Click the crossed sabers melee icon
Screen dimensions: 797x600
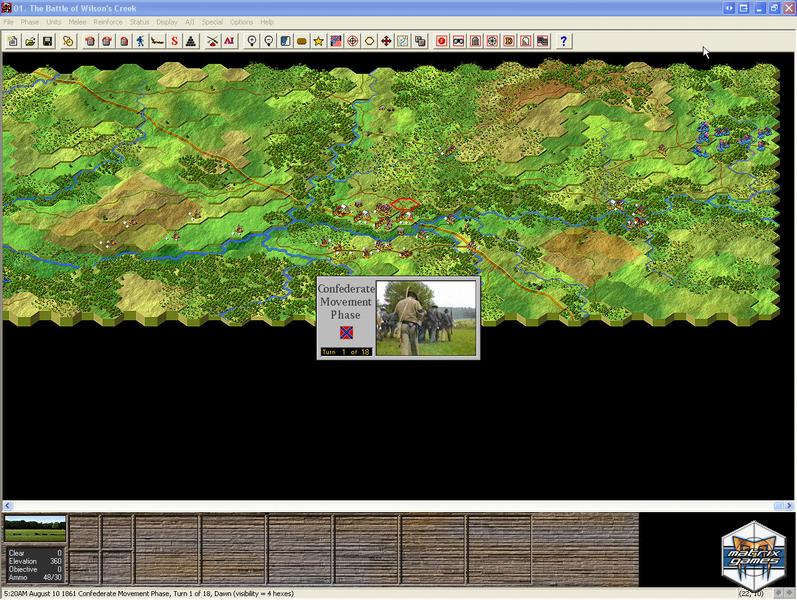coord(212,41)
